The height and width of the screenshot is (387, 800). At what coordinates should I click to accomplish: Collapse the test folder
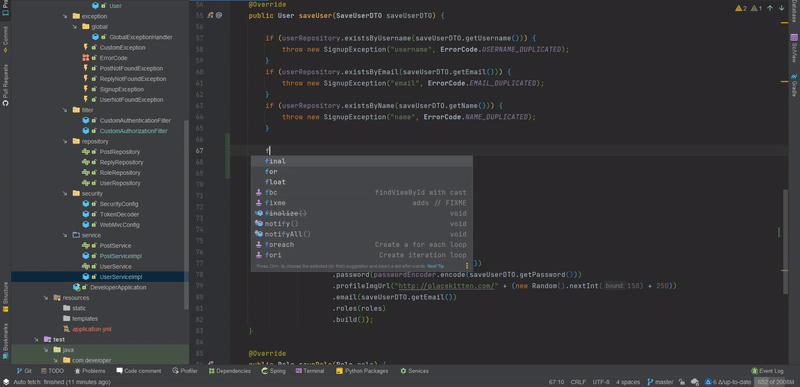click(36, 339)
